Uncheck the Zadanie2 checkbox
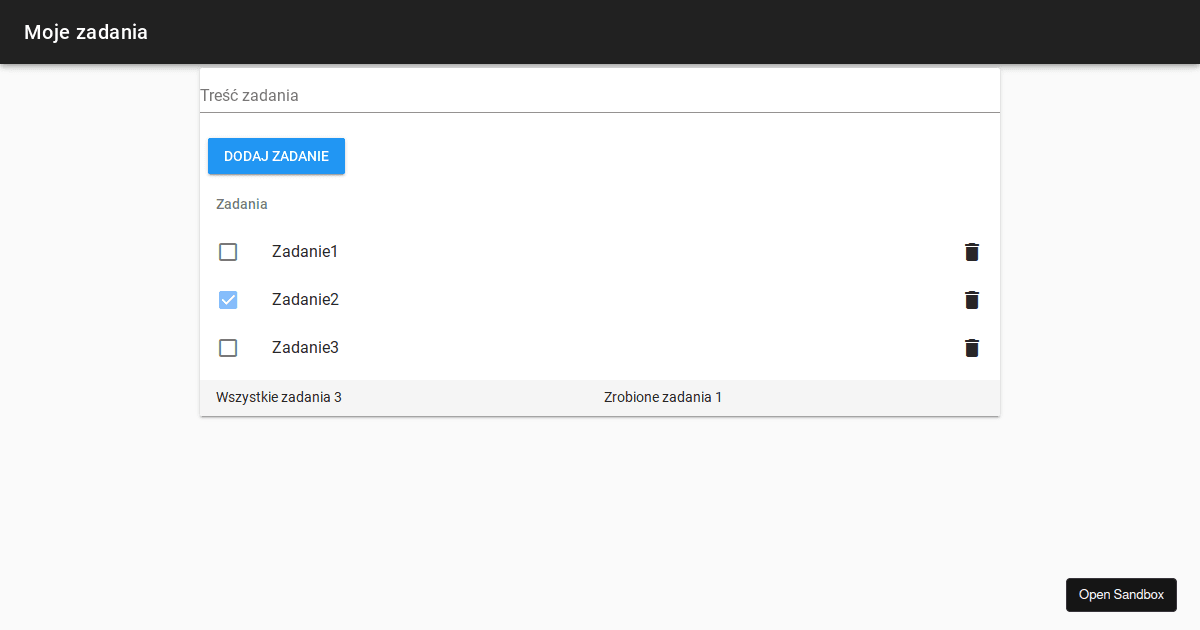 [x=228, y=299]
